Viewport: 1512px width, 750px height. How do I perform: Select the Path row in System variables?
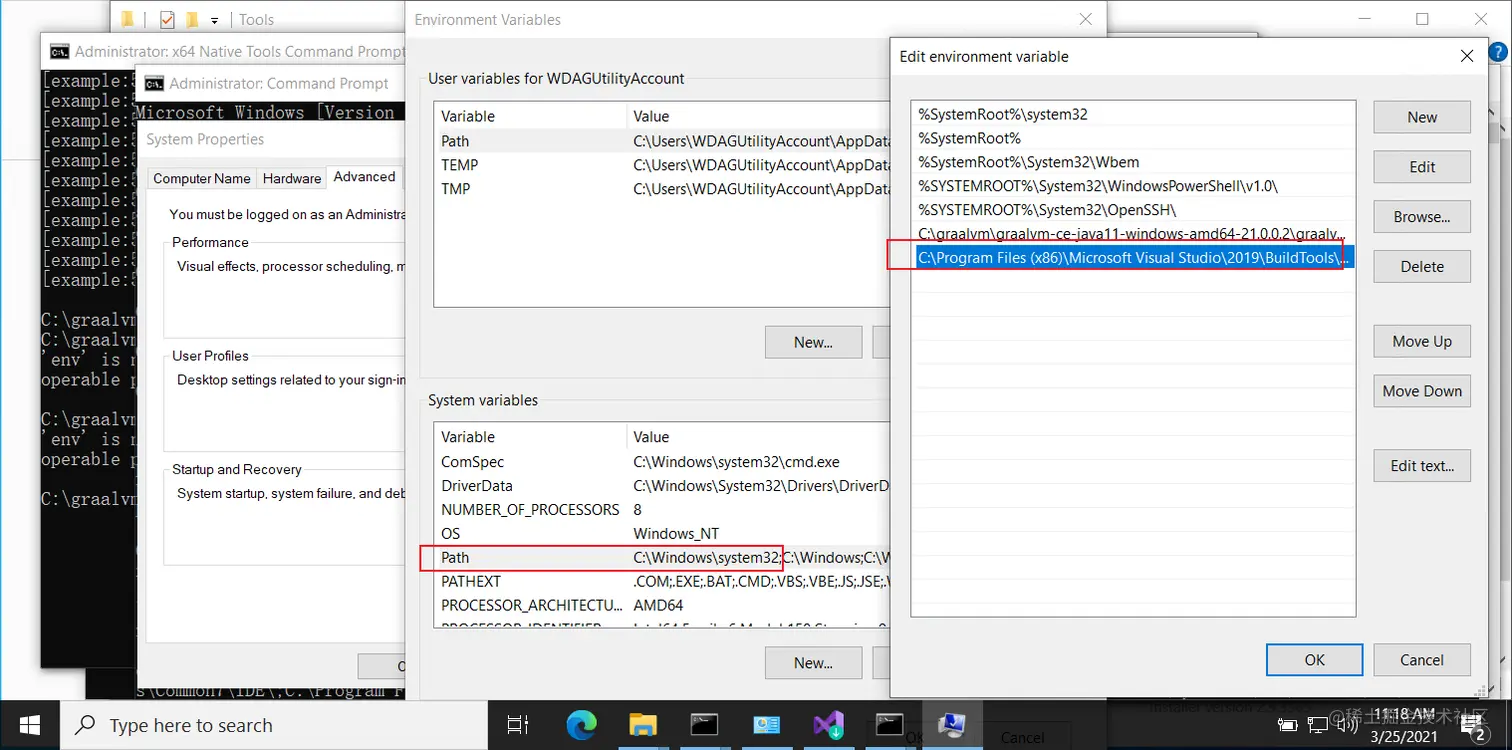662,558
